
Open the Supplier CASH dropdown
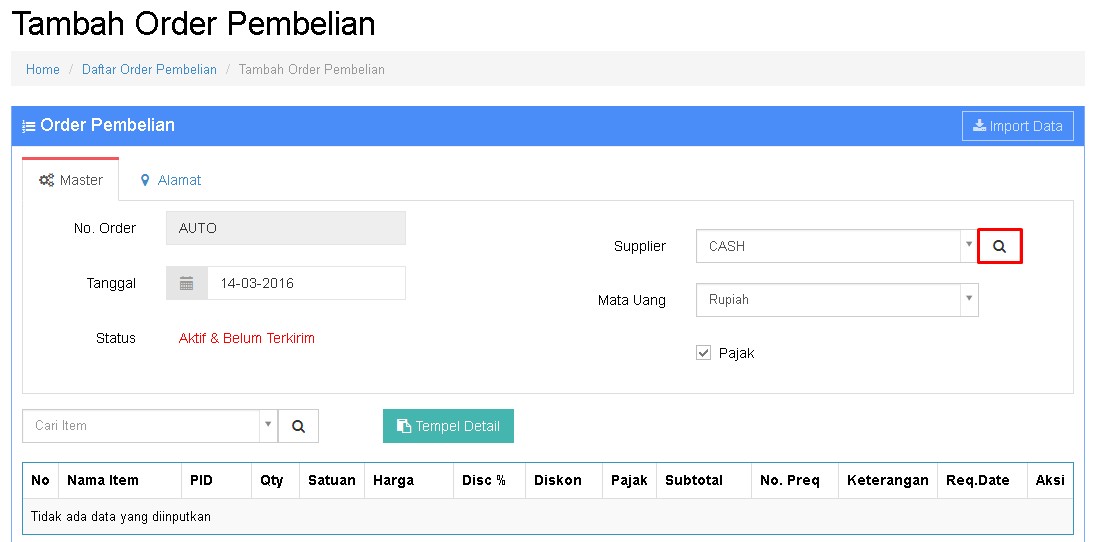click(836, 246)
